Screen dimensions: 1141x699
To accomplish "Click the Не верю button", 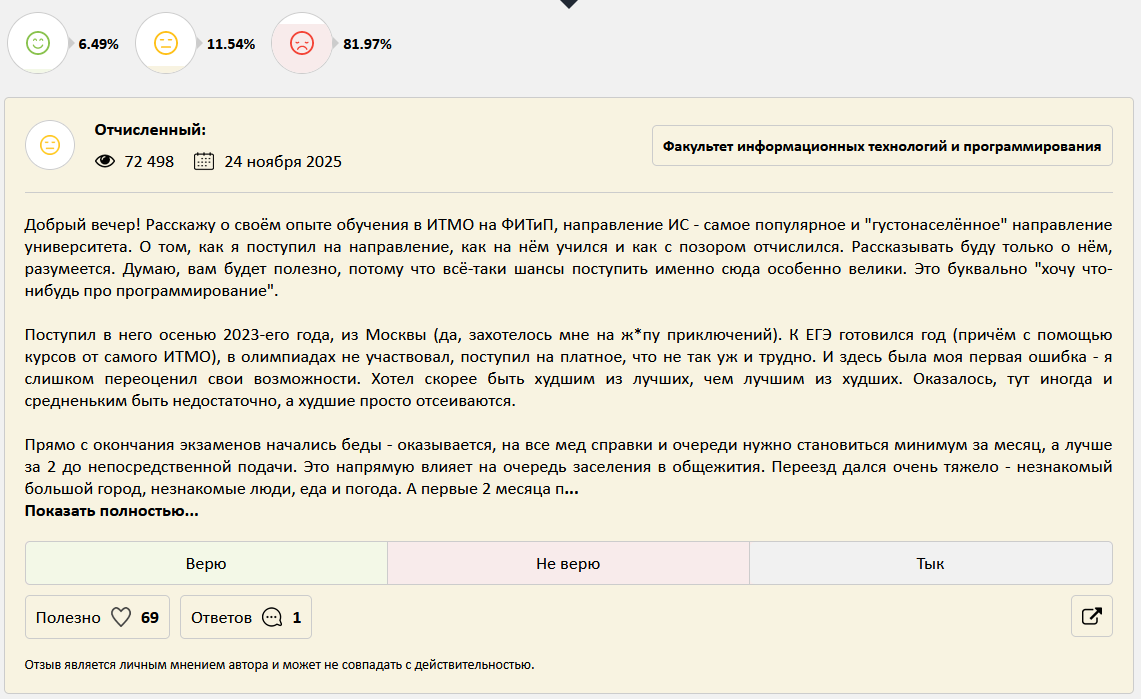I will 568,563.
